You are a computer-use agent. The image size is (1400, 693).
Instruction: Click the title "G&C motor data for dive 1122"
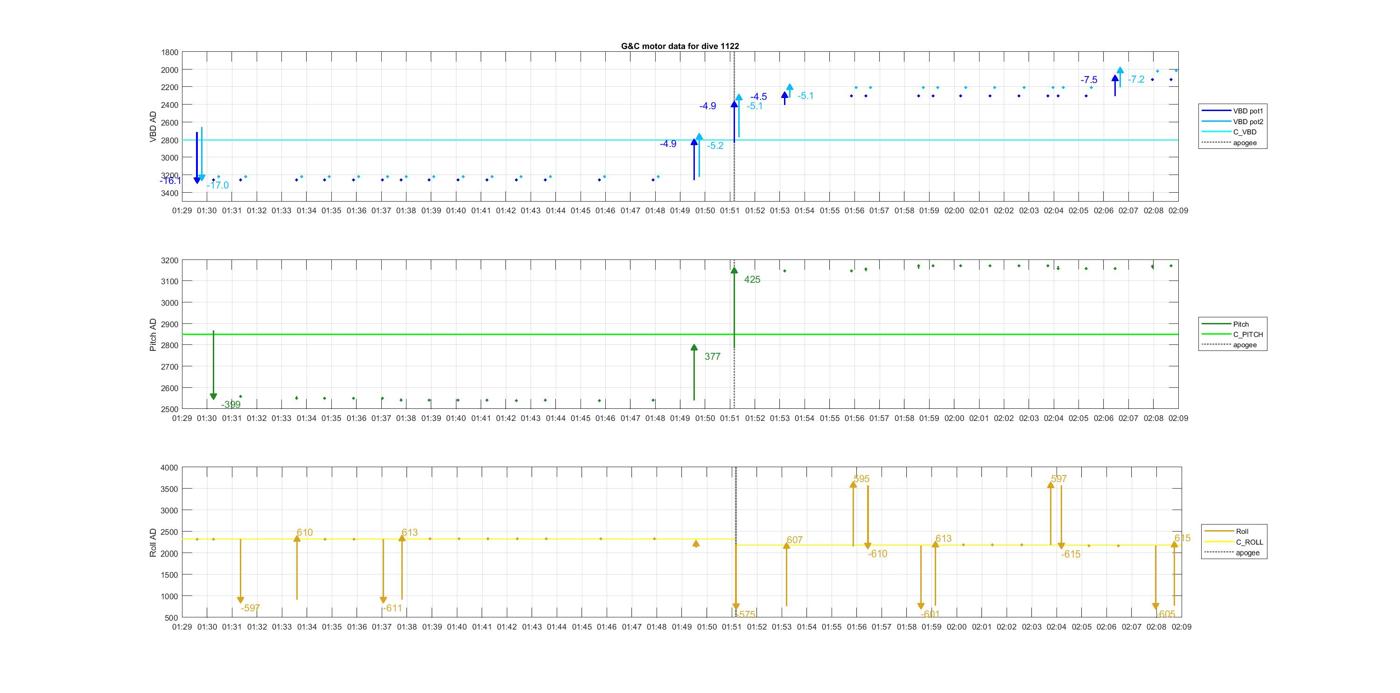[x=680, y=46]
